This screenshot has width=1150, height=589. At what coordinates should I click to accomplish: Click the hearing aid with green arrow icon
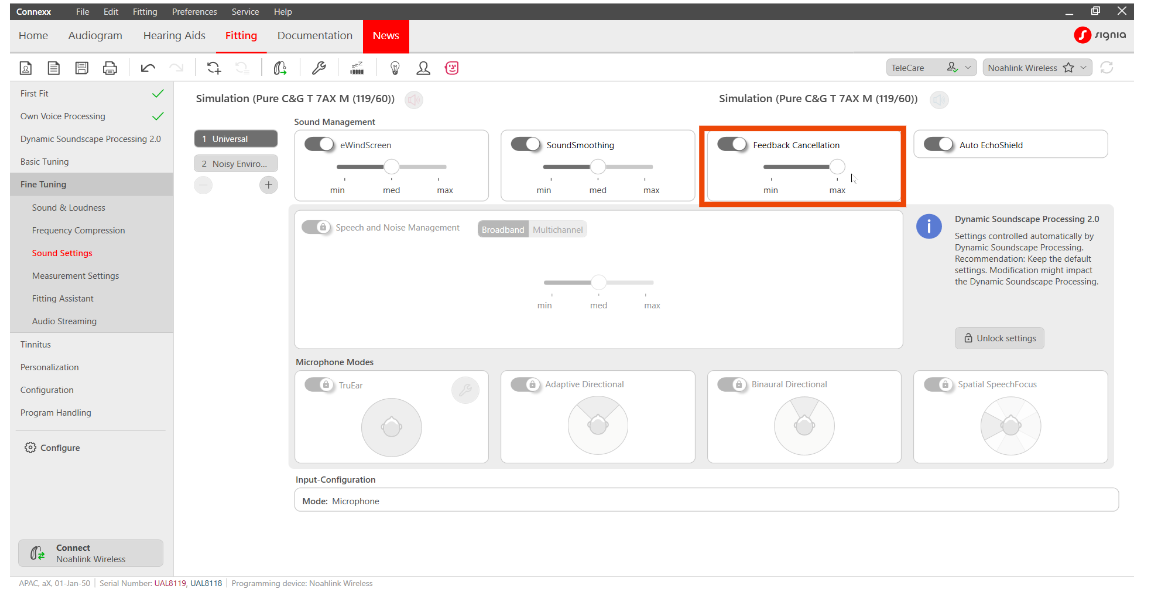click(x=280, y=68)
